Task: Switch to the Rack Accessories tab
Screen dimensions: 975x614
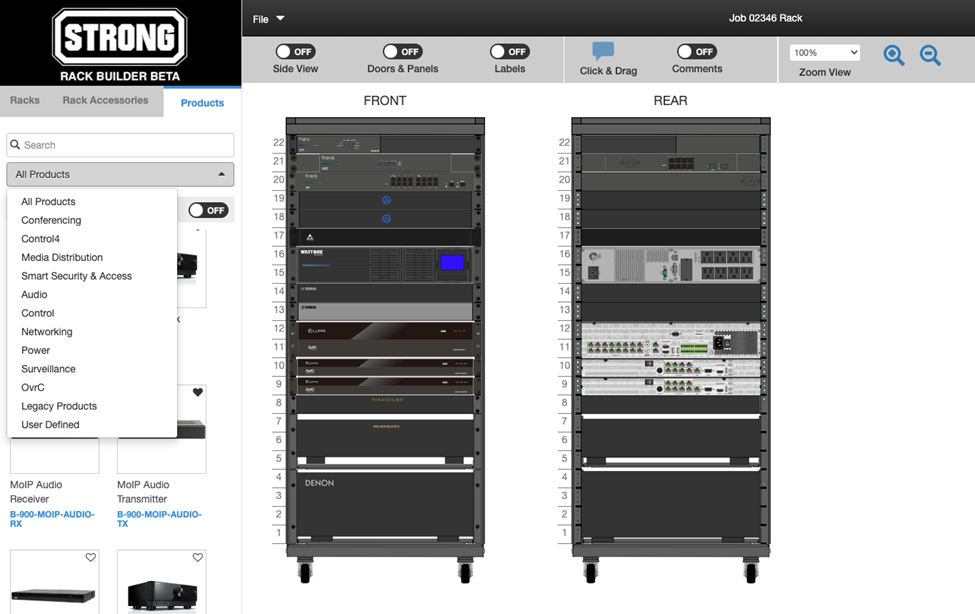Action: [105, 100]
